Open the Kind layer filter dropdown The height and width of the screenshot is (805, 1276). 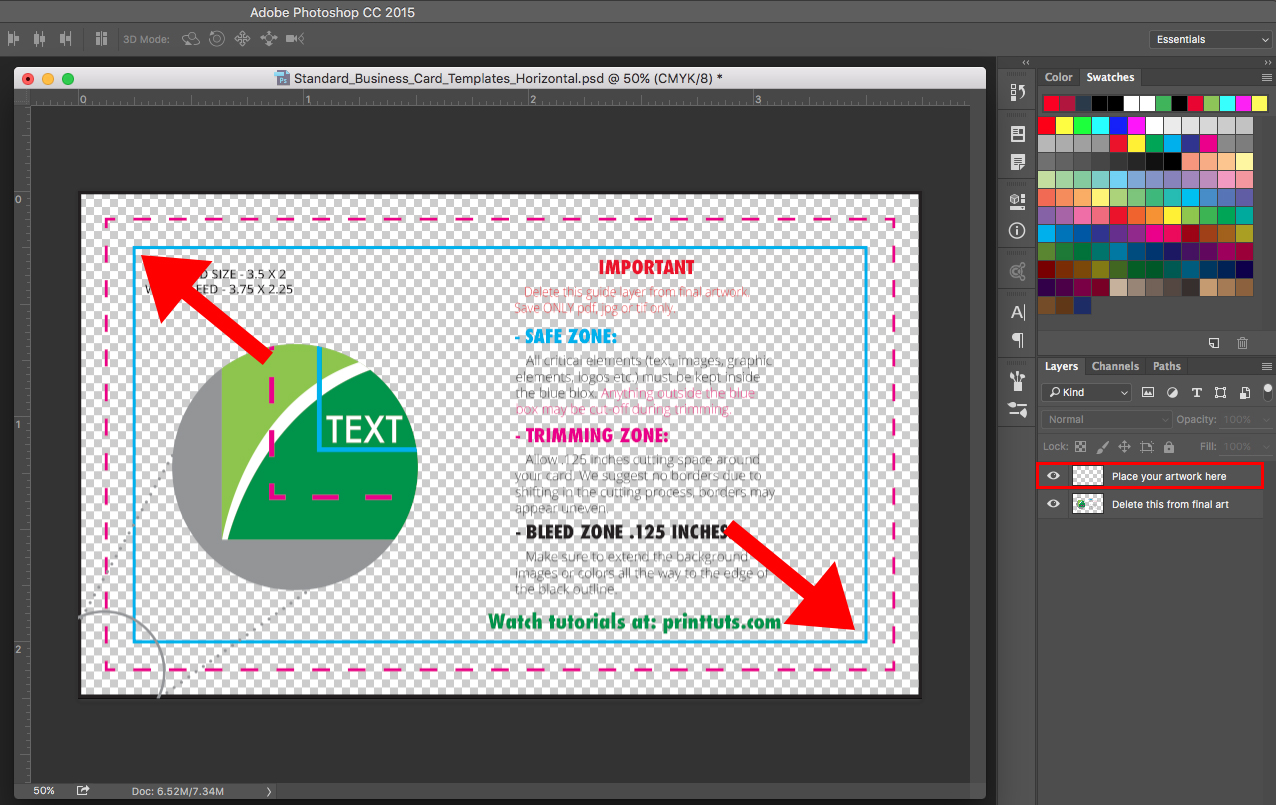(1086, 393)
